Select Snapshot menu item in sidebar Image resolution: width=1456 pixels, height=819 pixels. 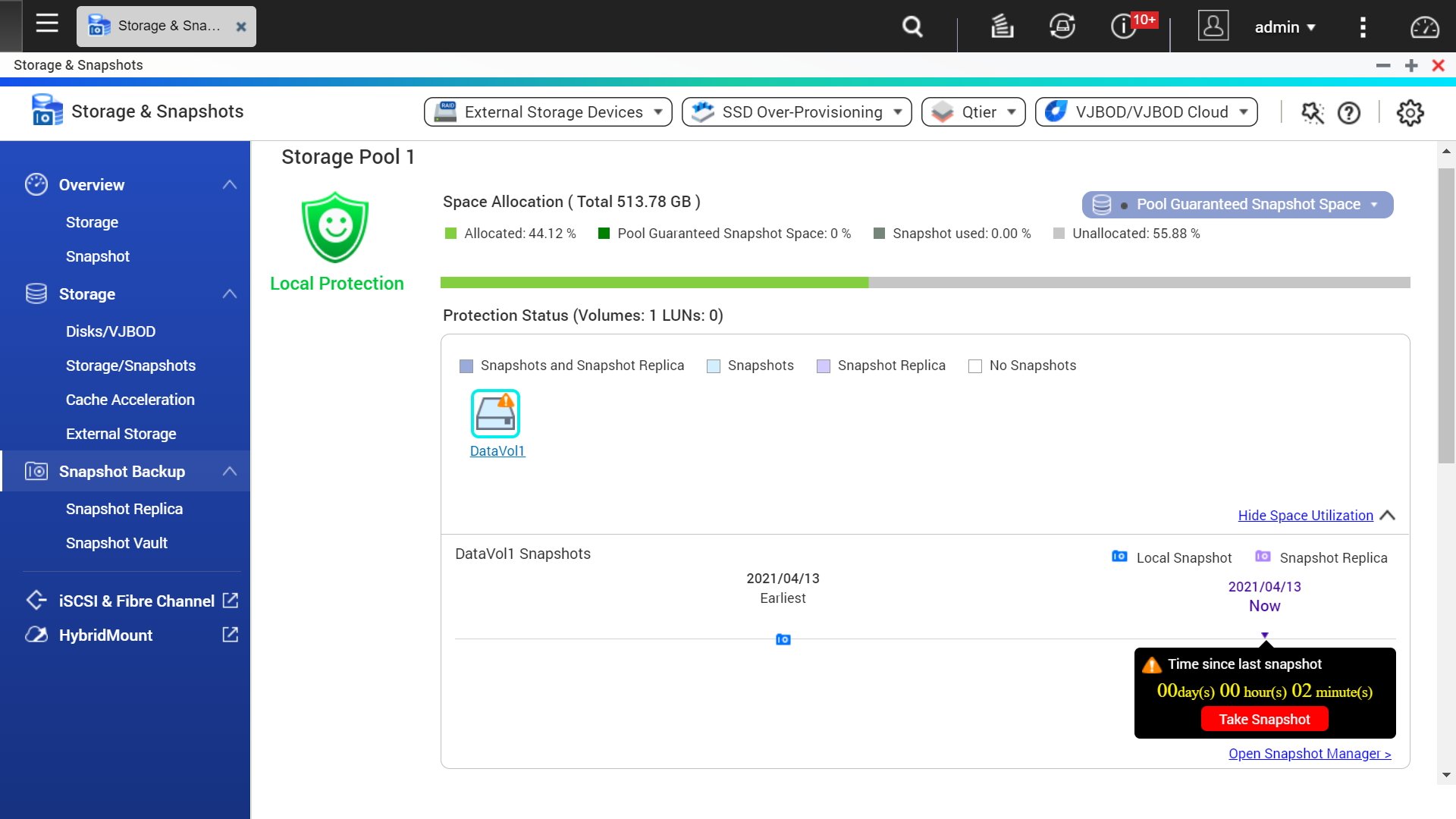[98, 256]
